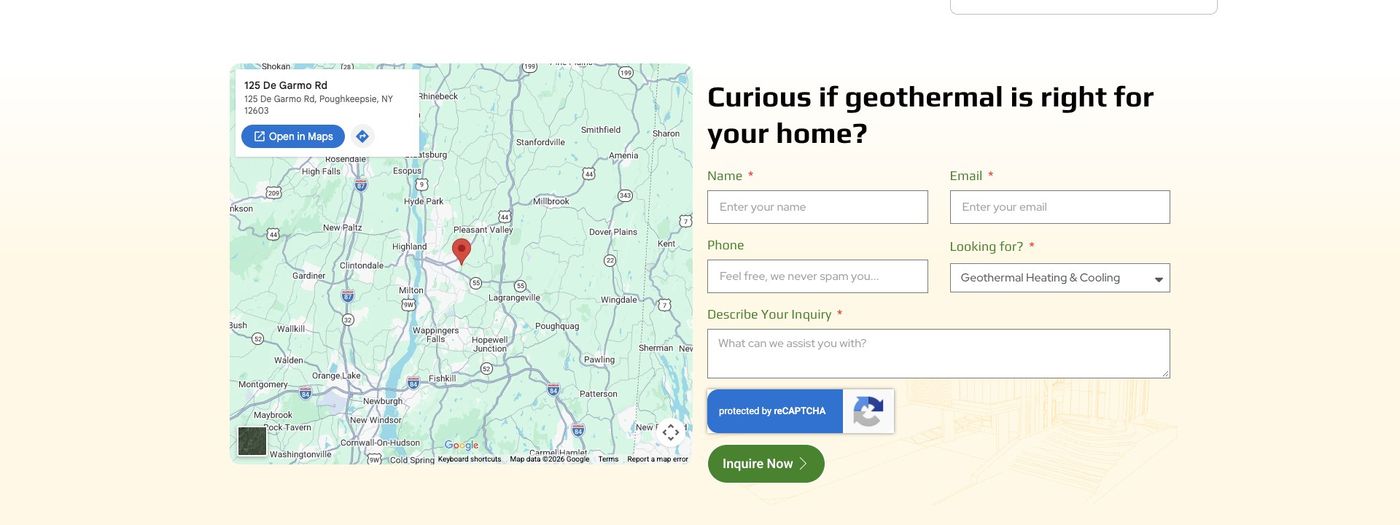Click the Wappingers Falls map label
Viewport: 1400px width, 525px height.
pos(435,334)
